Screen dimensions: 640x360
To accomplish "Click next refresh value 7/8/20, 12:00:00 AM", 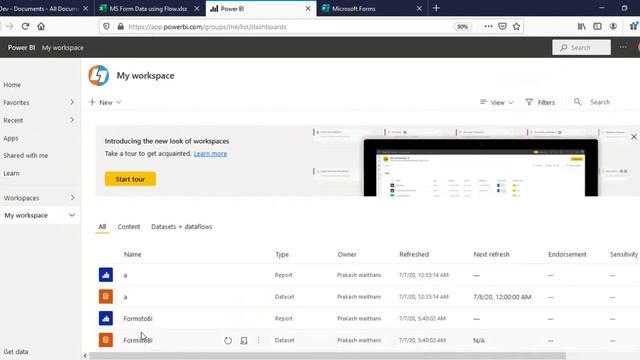I will [502, 297].
